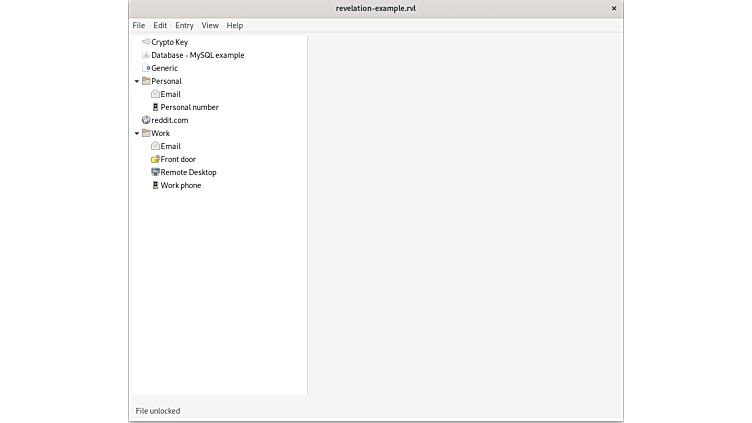Click the Front door lock icon
Viewport: 752px width, 423px height.
click(x=155, y=159)
